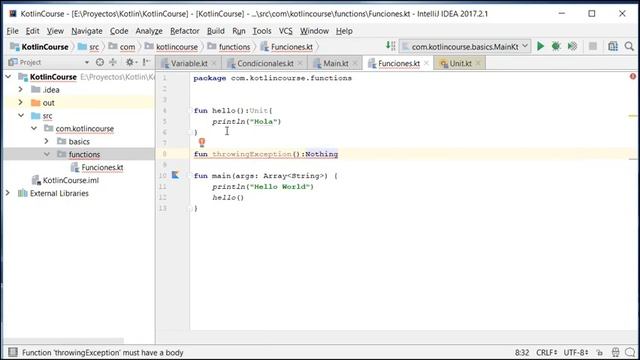Close the Condicionales.kt tab
This screenshot has height=360, width=640.
coord(300,63)
